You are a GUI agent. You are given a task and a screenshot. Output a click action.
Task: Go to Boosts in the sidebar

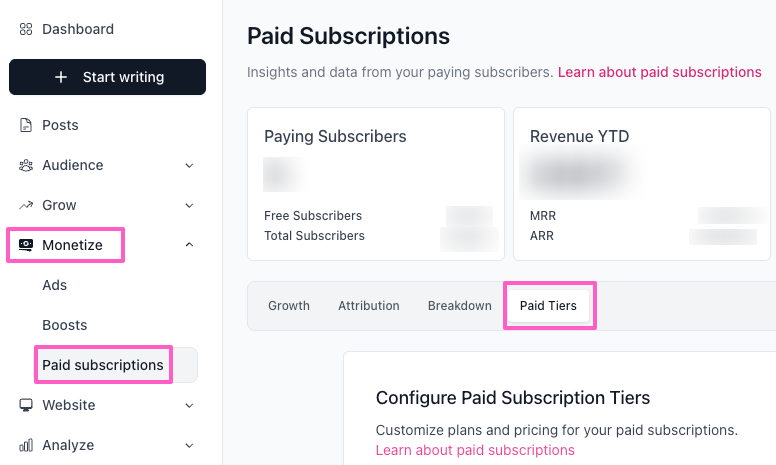click(x=65, y=325)
